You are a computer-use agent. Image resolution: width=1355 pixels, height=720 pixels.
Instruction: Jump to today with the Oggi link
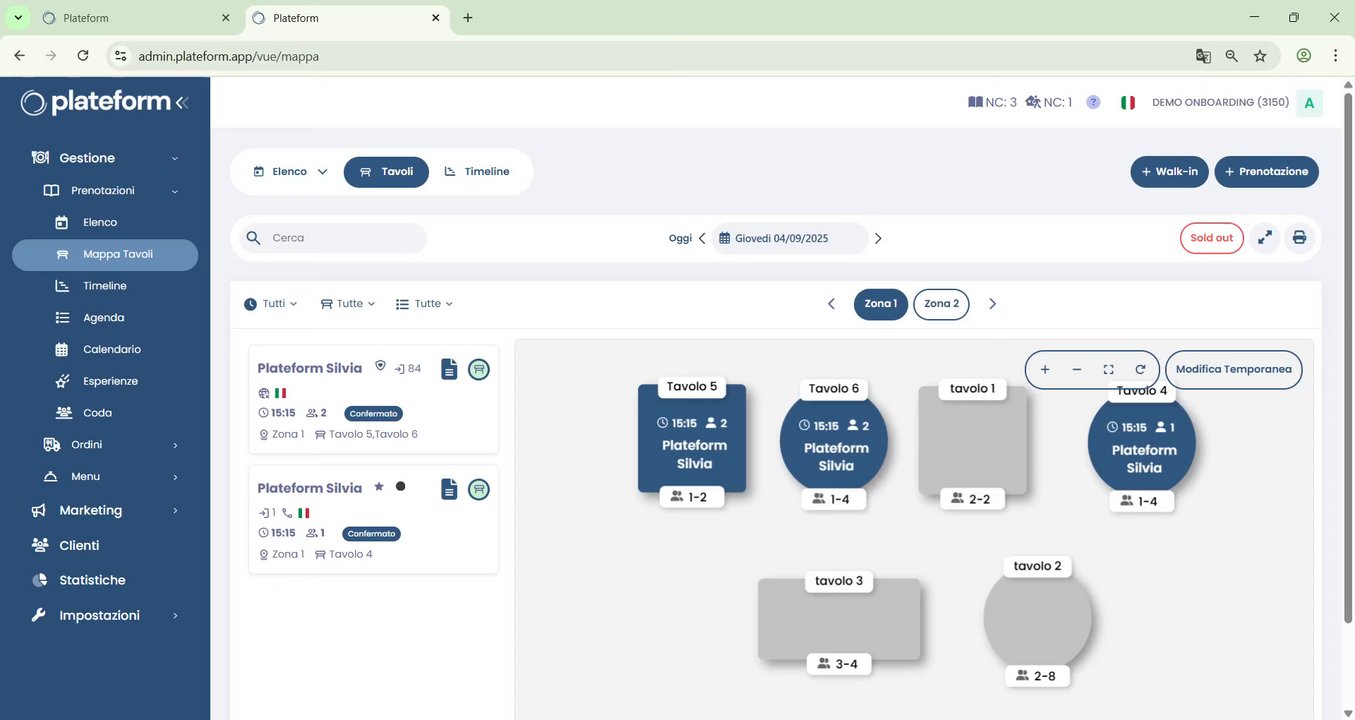(680, 238)
